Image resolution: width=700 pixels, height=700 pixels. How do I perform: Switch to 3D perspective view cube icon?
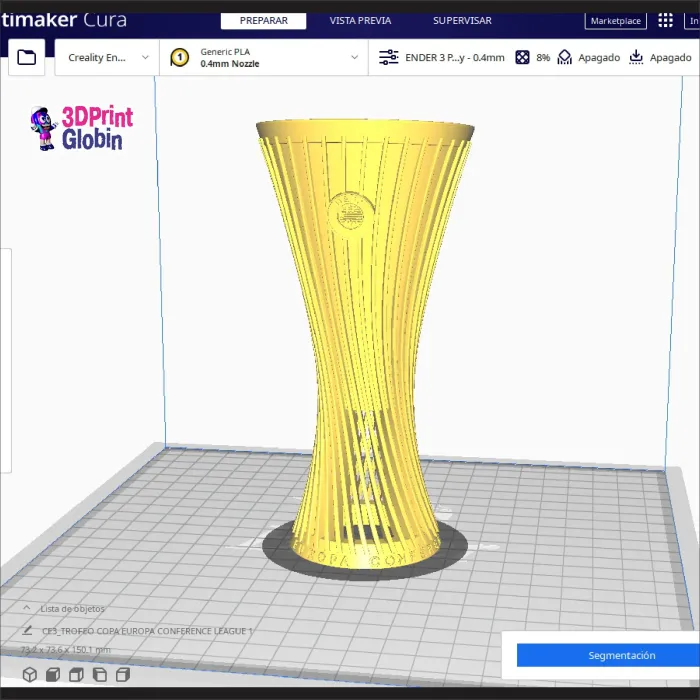[29, 675]
